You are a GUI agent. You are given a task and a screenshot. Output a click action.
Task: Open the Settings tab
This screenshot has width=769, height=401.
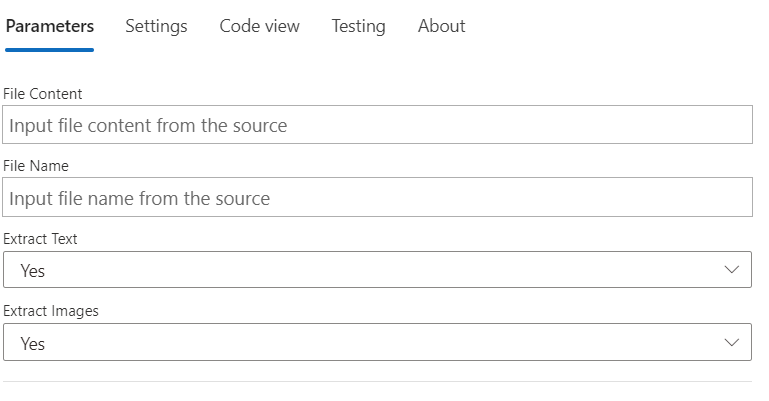tap(156, 27)
